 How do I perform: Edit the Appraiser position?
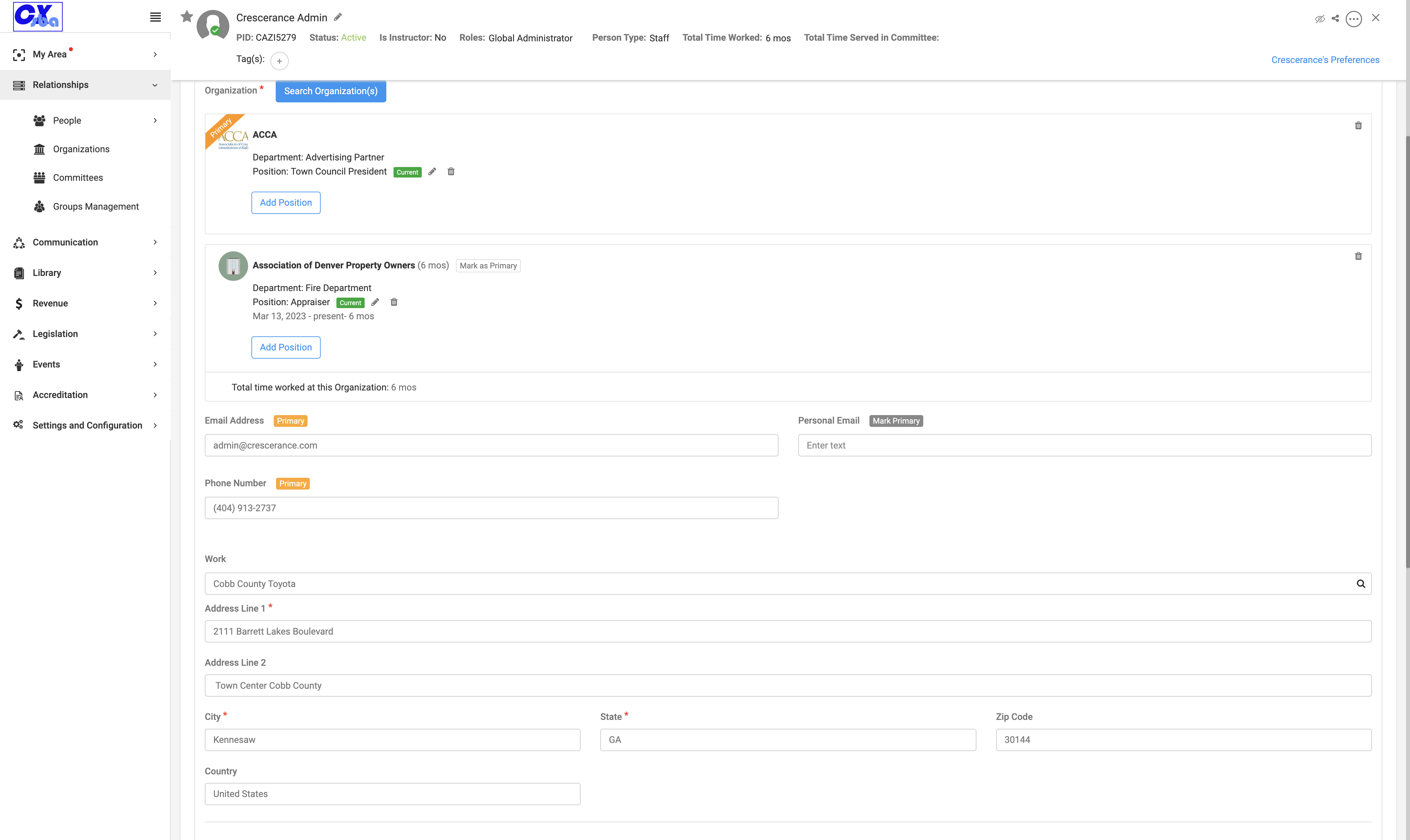[x=375, y=302]
